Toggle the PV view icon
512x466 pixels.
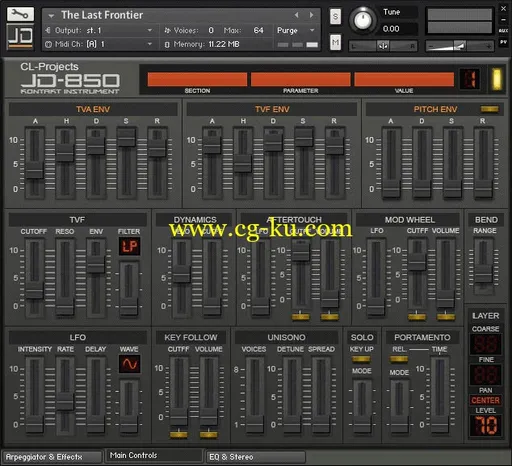[x=503, y=42]
